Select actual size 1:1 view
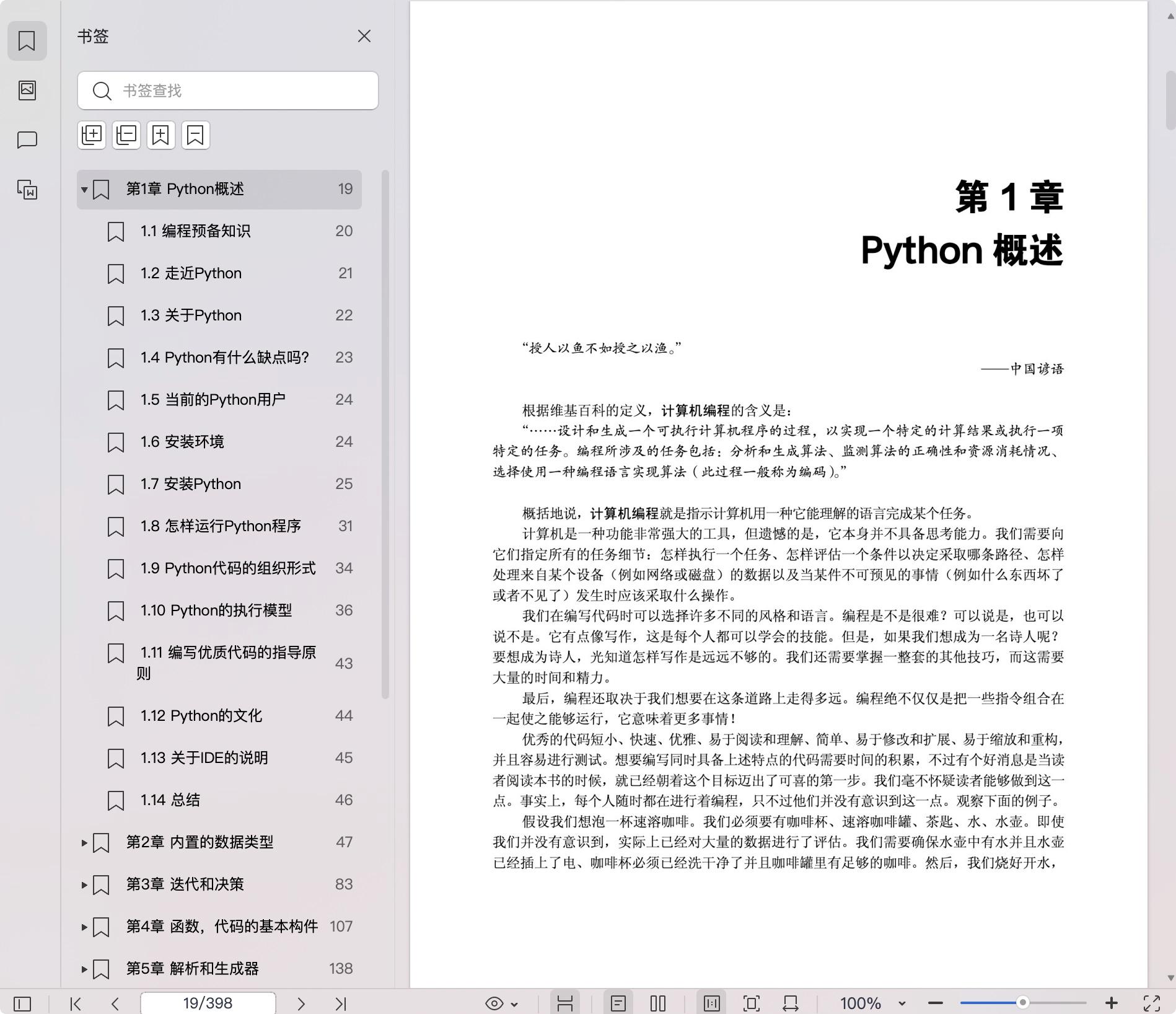 click(x=711, y=1003)
